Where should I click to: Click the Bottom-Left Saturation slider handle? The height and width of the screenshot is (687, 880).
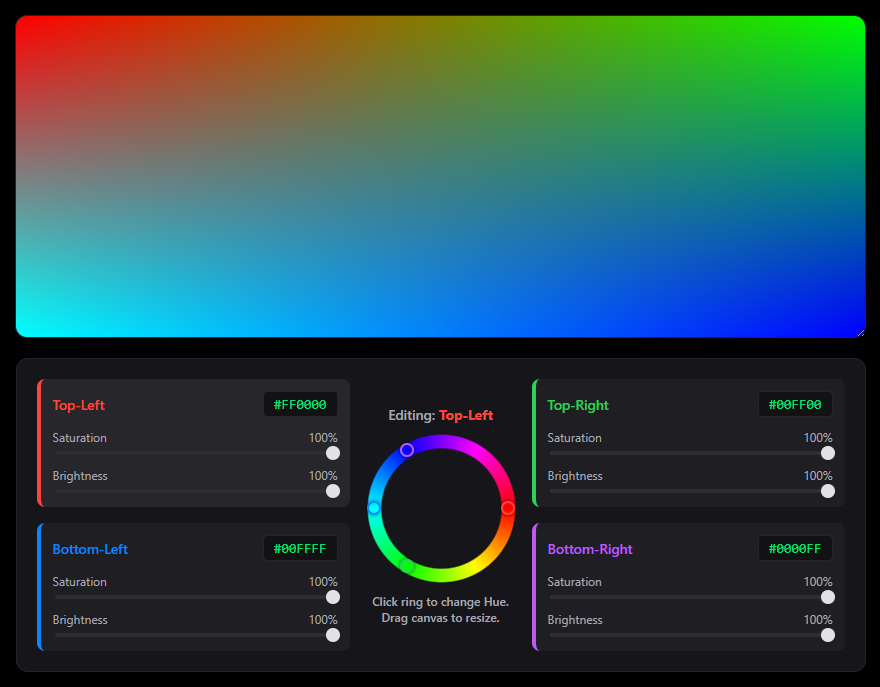(333, 597)
